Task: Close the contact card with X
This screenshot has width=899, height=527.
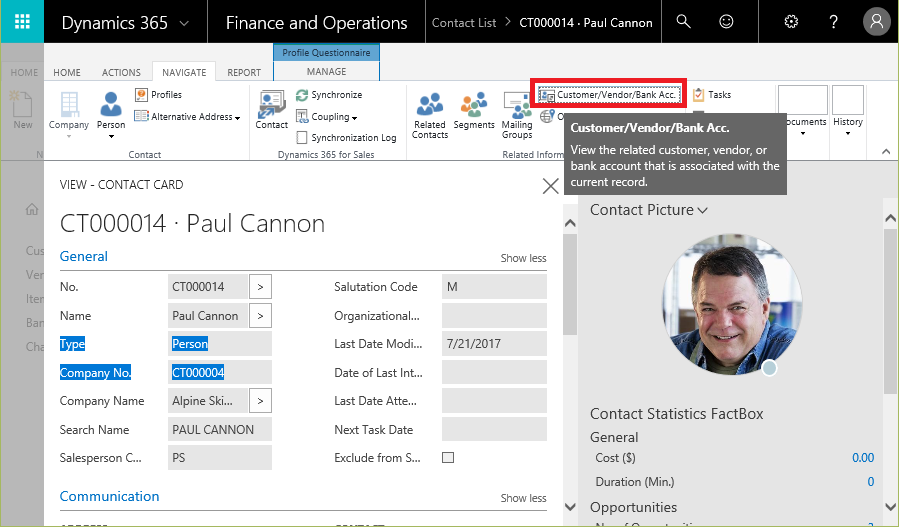Action: 550,186
